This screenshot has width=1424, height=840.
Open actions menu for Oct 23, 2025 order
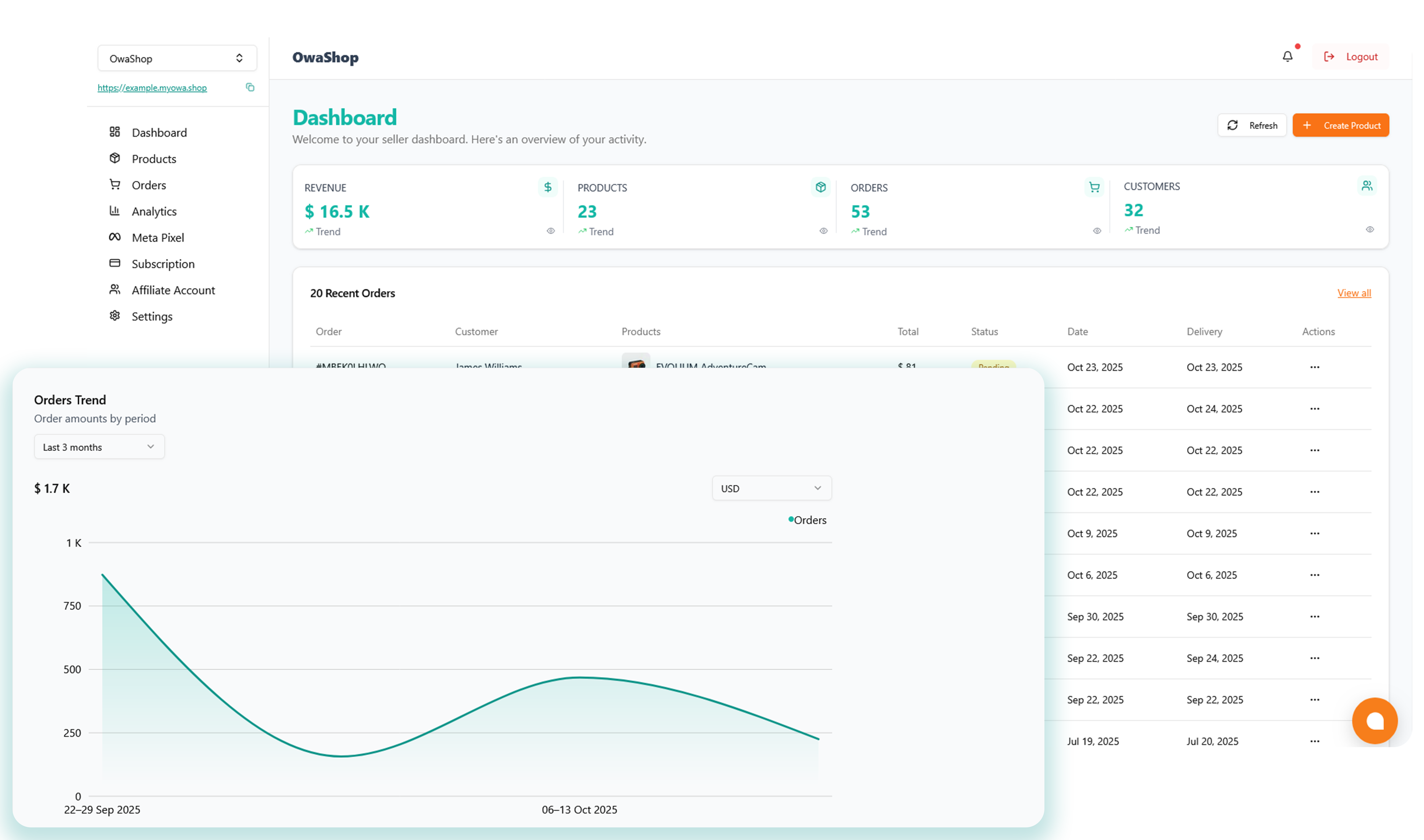[x=1315, y=367]
